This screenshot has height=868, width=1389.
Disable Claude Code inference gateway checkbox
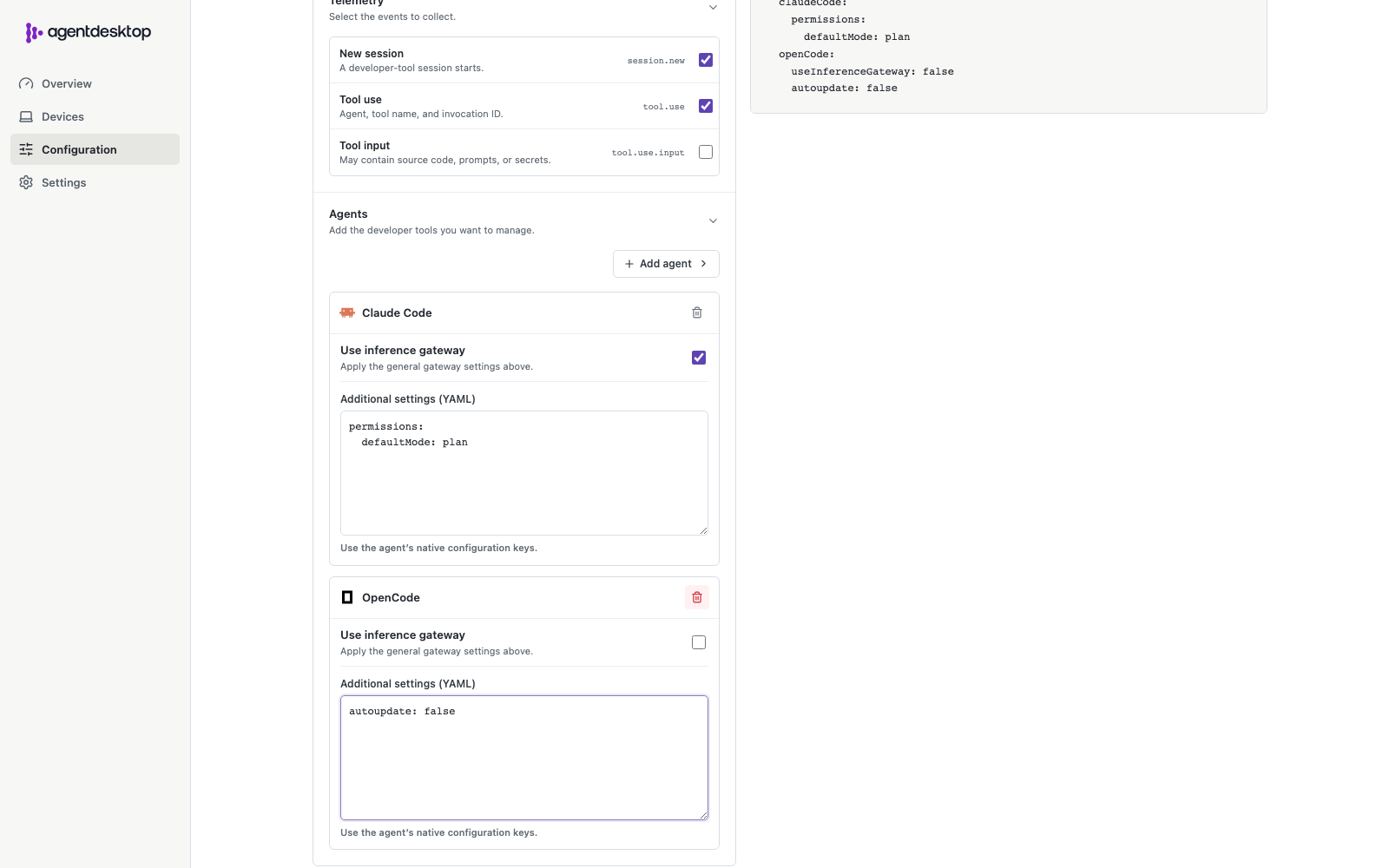click(699, 358)
